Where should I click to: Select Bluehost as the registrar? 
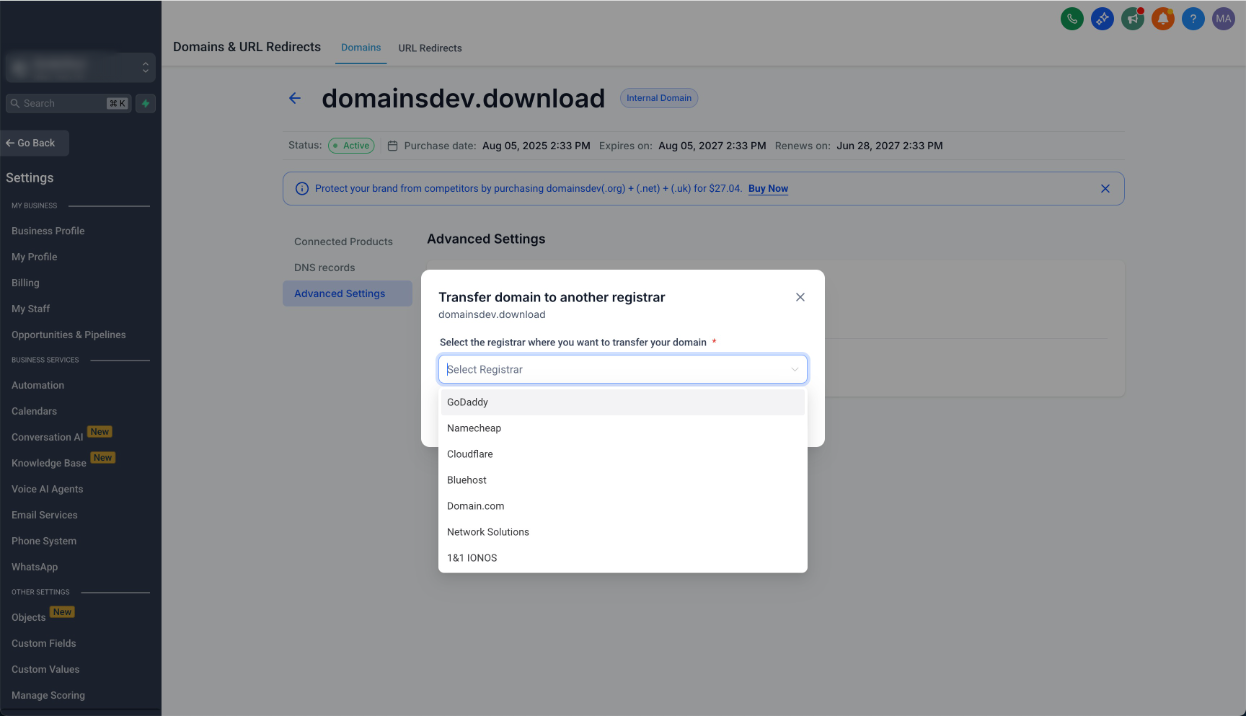pyautogui.click(x=623, y=480)
